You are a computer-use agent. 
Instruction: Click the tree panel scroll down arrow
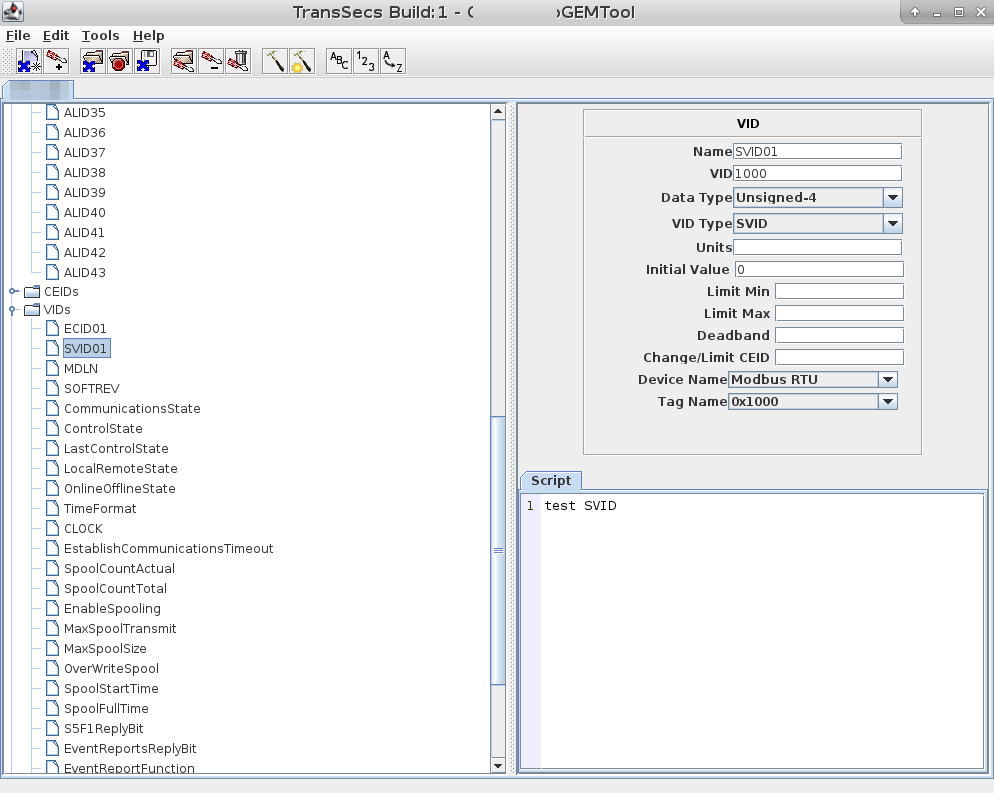tap(499, 766)
